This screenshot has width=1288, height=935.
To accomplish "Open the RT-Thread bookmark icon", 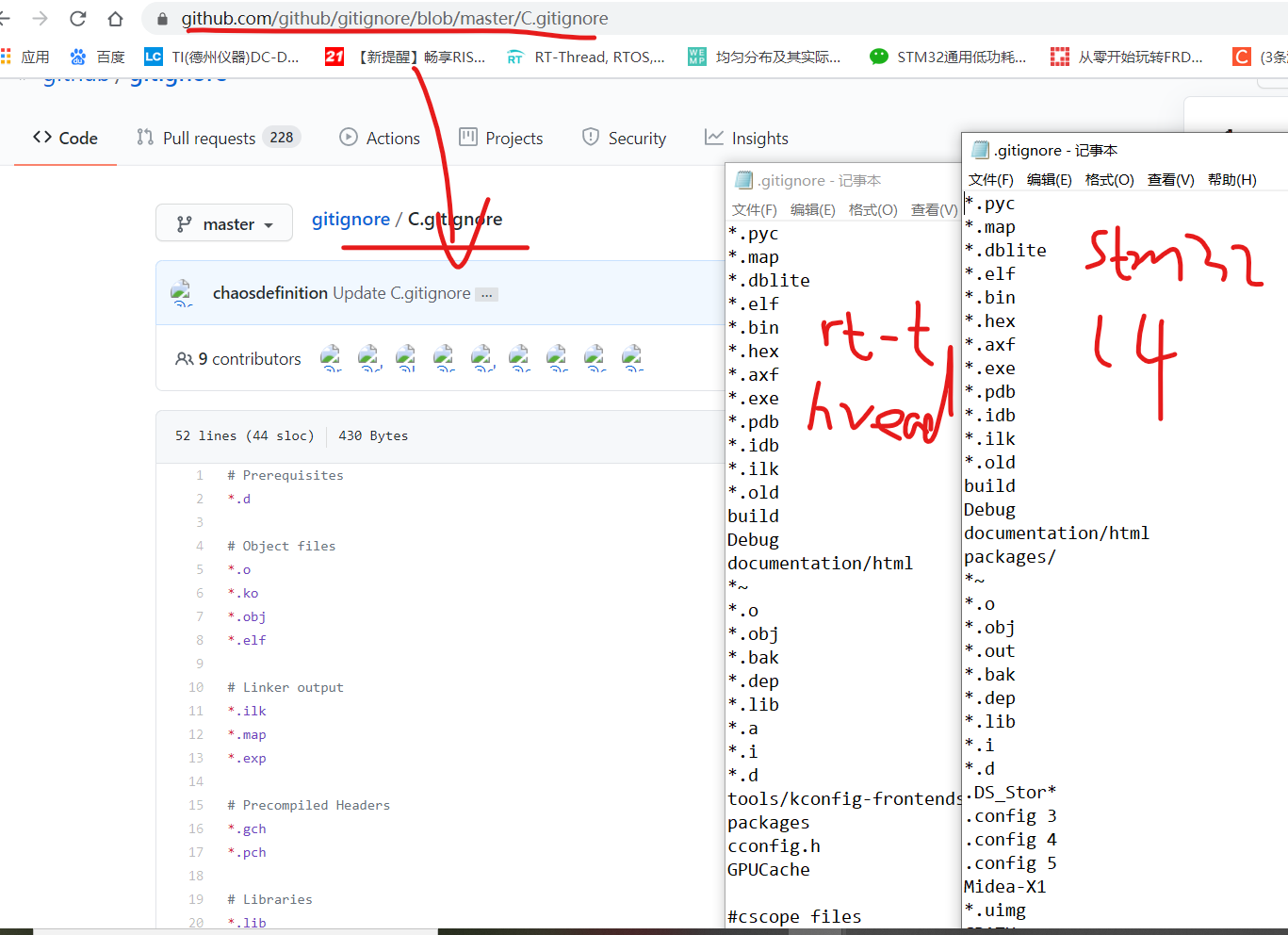I will [x=514, y=57].
